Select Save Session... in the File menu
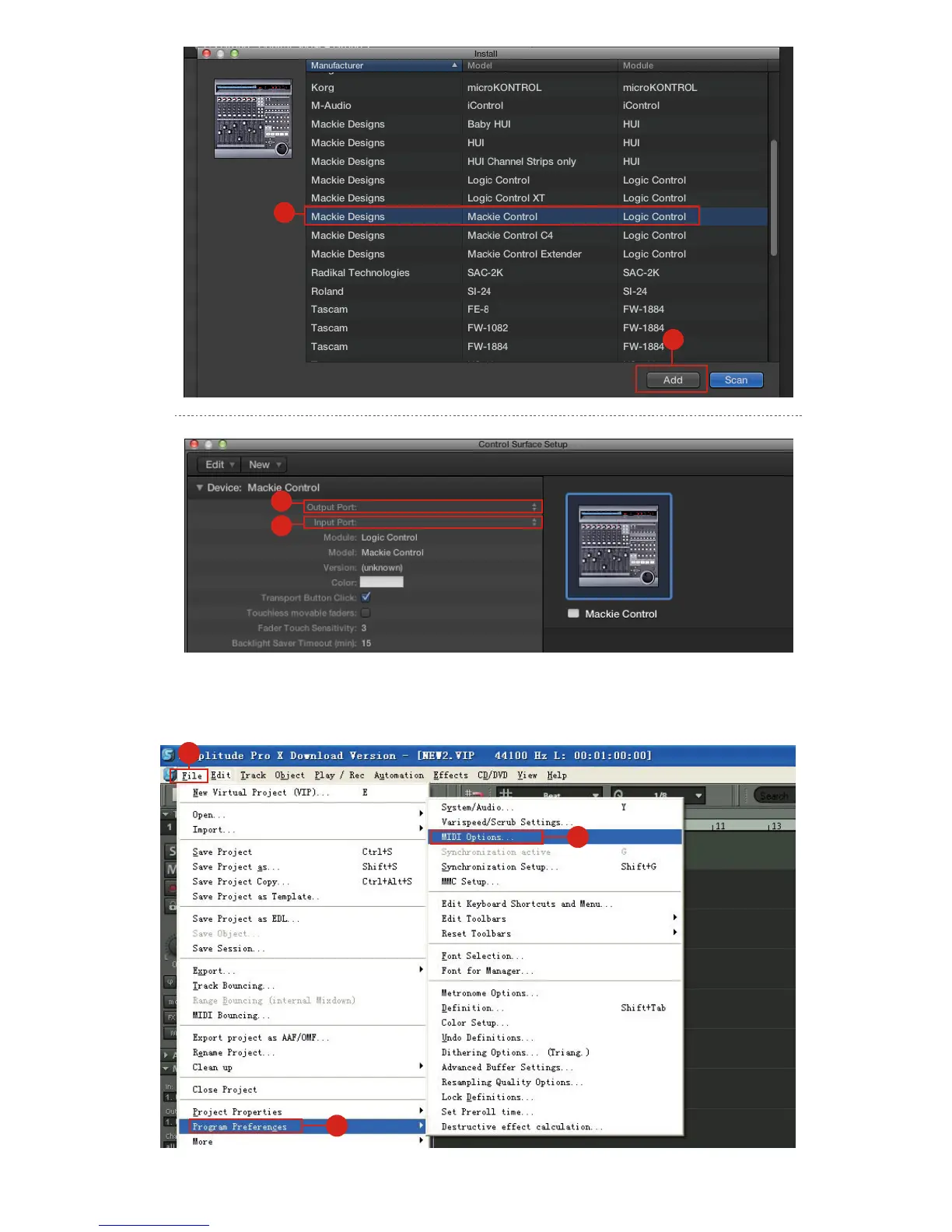Screen dimensions: 952x1232 (303, 949)
